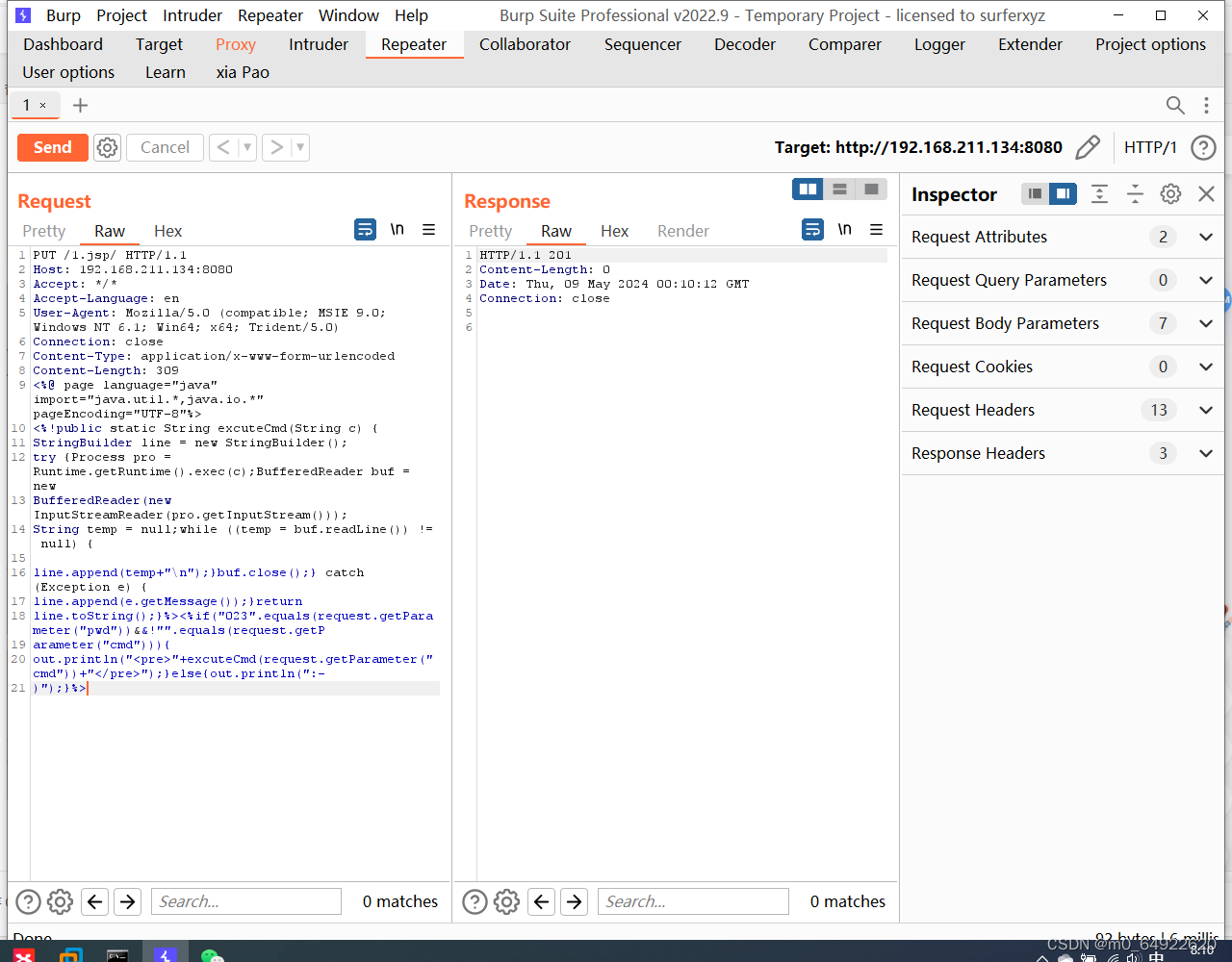Viewport: 1232px width, 962px height.
Task: Open request send settings gear icon
Action: coord(107,147)
